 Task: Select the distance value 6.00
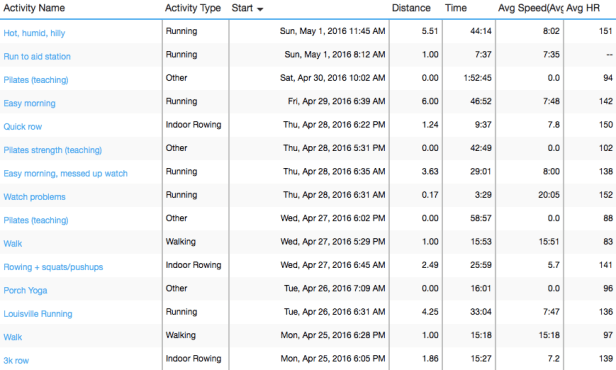coord(430,101)
